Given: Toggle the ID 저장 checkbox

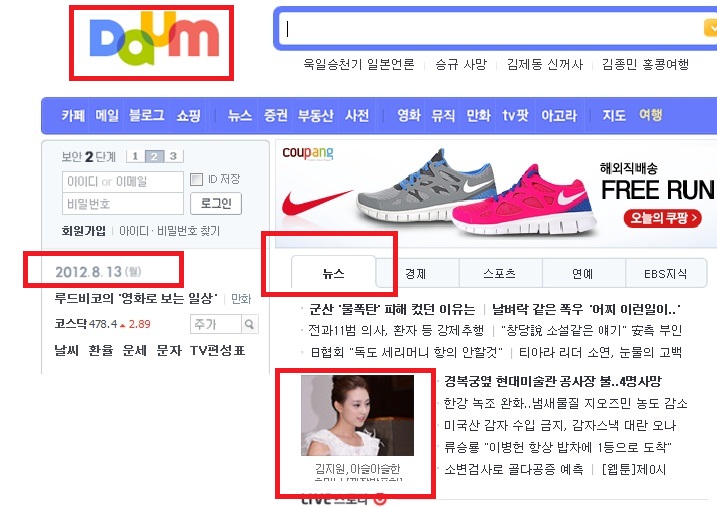Looking at the screenshot, I should pos(196,179).
